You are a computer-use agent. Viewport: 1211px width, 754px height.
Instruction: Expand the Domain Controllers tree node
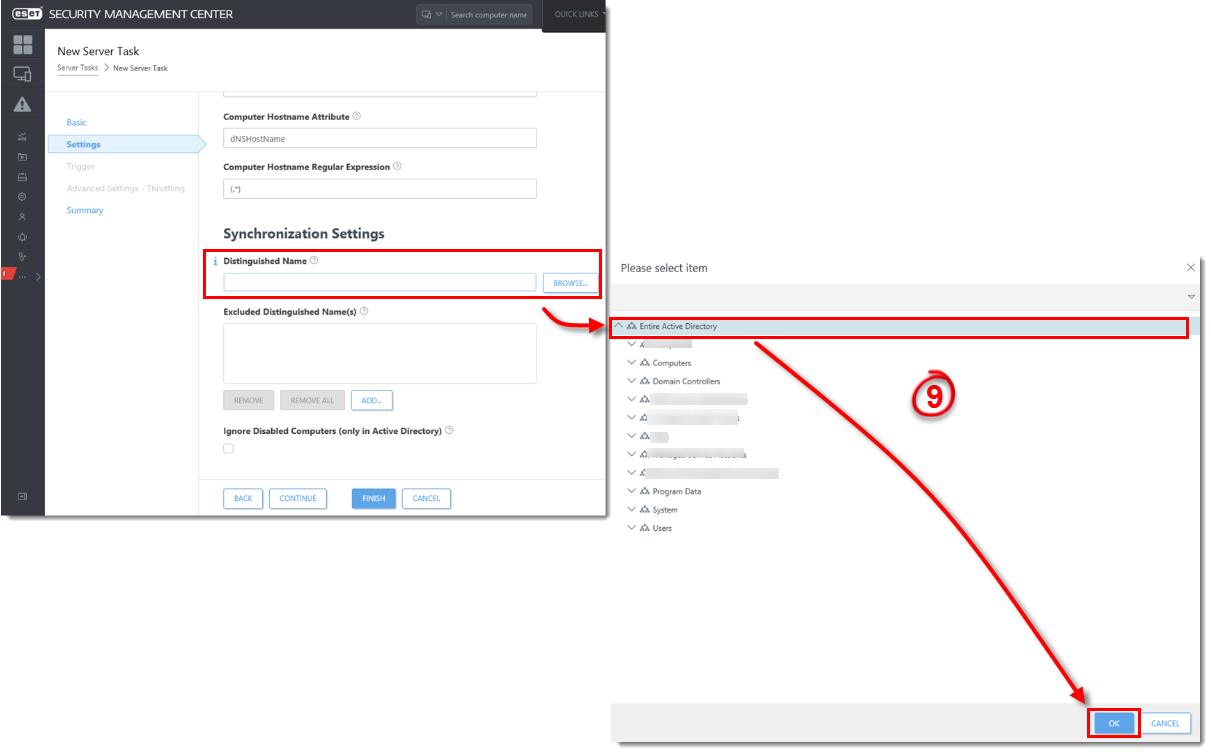631,381
